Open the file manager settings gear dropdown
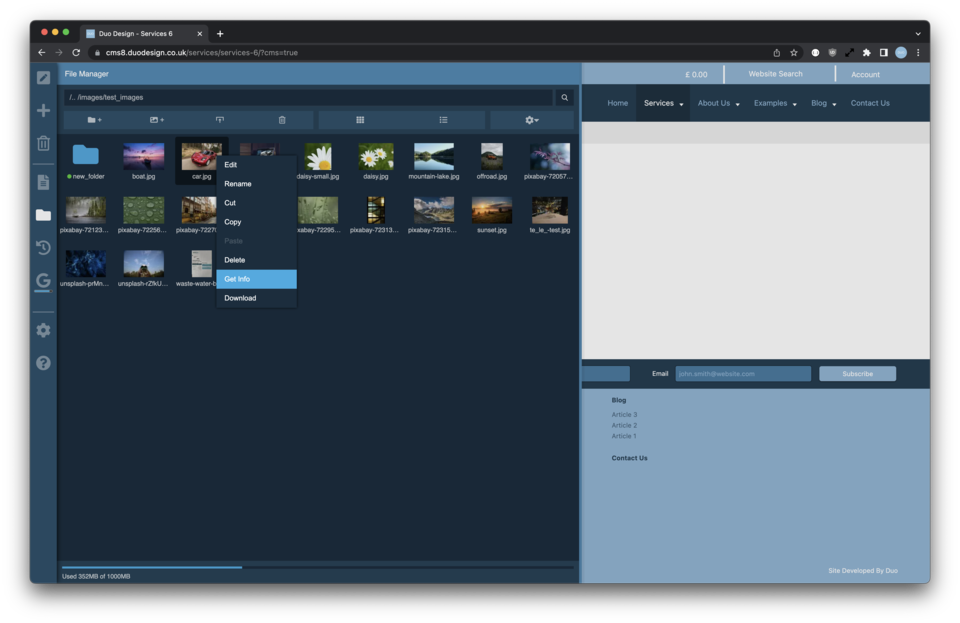This screenshot has height=623, width=960. [x=531, y=120]
